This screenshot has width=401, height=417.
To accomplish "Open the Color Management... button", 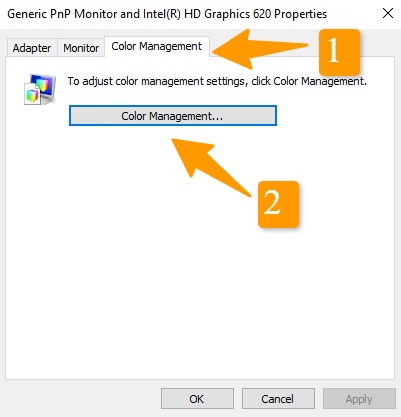I will click(173, 116).
